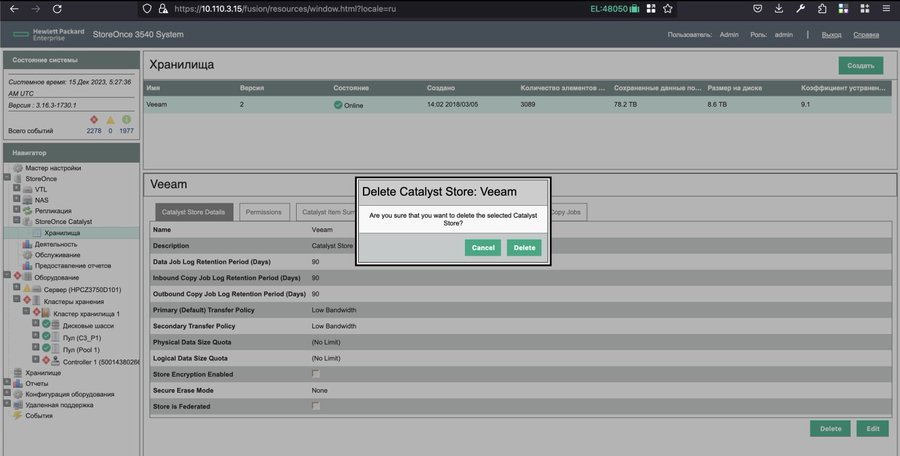
Task: Toggle Store Encryption Enabled checkbox
Action: click(x=316, y=374)
